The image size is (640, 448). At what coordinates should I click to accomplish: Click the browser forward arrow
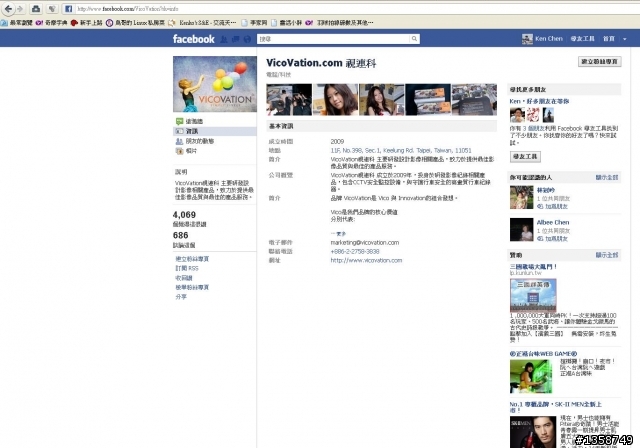tap(20, 9)
